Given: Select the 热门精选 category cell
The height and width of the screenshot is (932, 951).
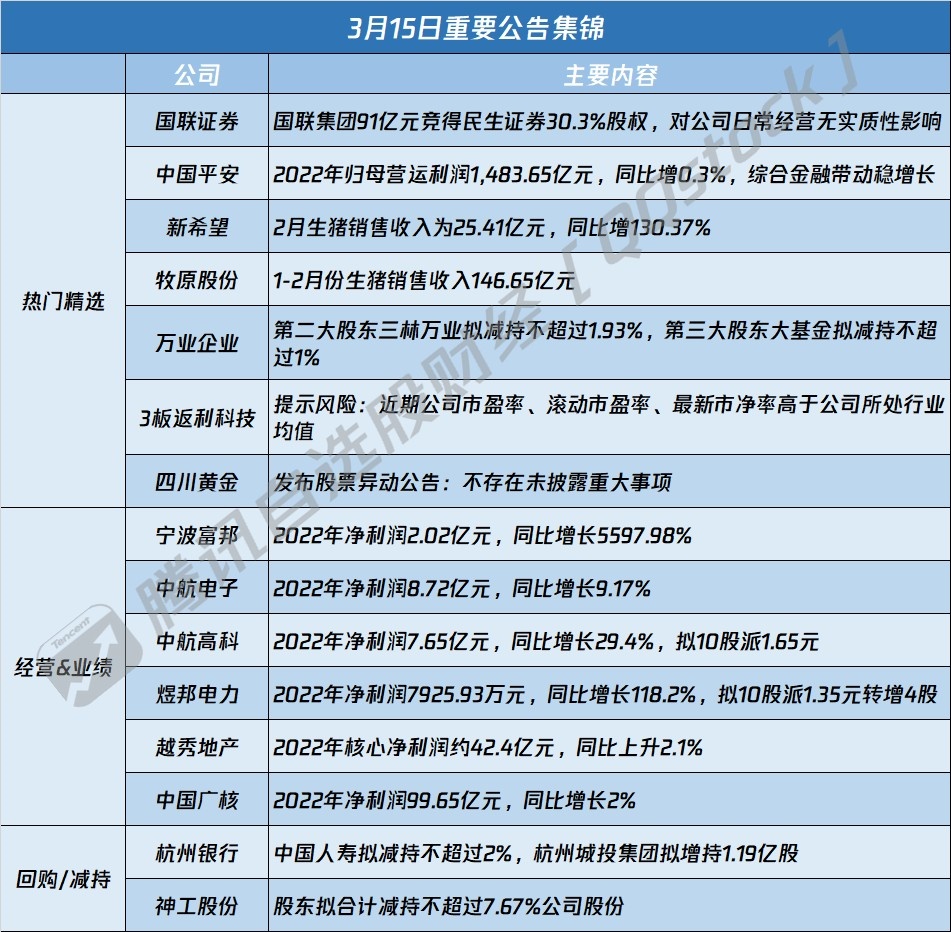Looking at the screenshot, I should click(63, 301).
